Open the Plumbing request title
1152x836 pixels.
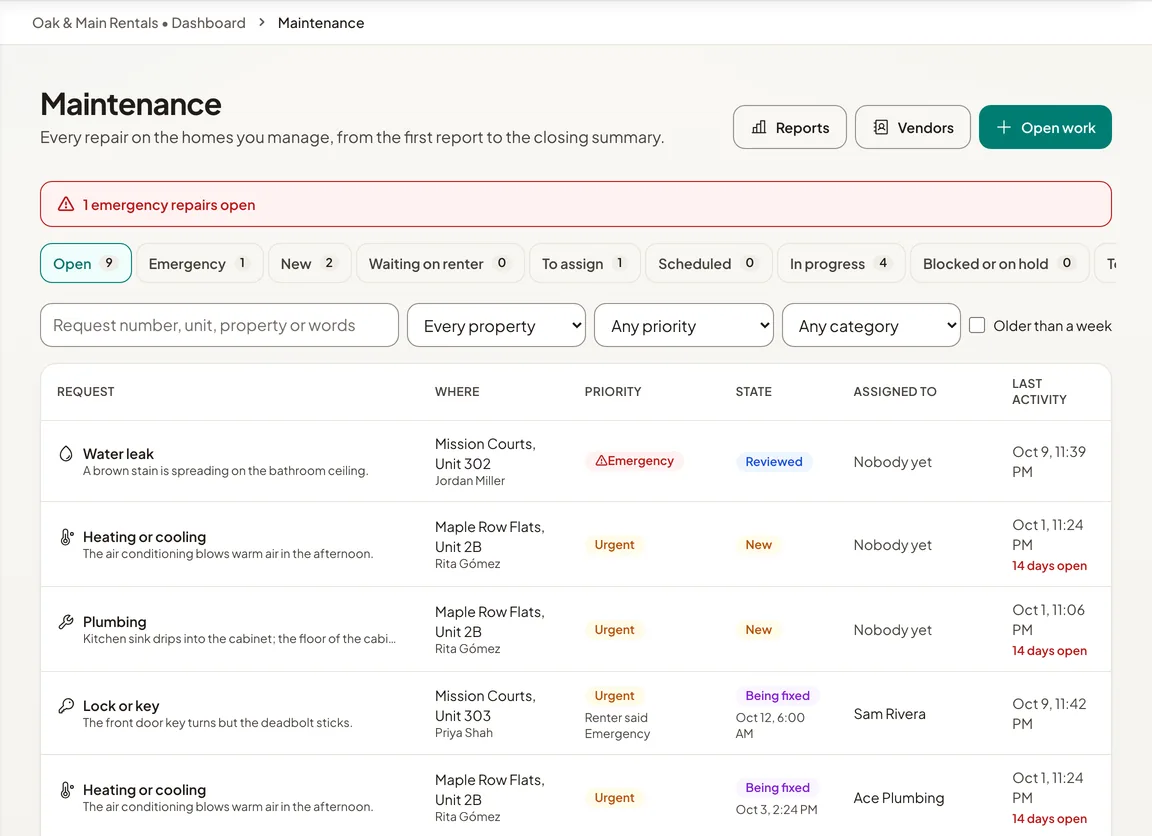[x=115, y=621]
